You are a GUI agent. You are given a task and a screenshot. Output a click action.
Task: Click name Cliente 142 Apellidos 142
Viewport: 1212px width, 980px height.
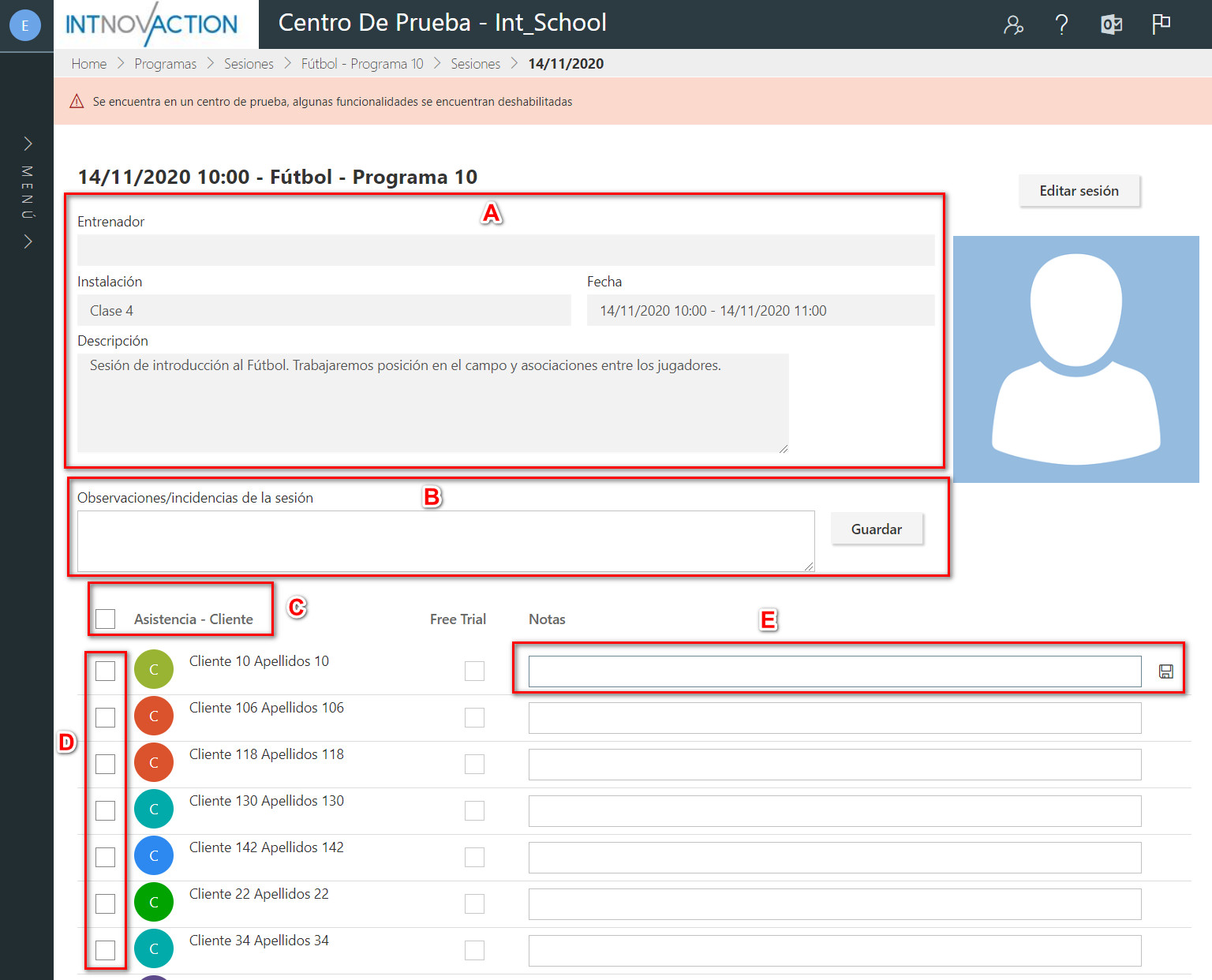(267, 847)
